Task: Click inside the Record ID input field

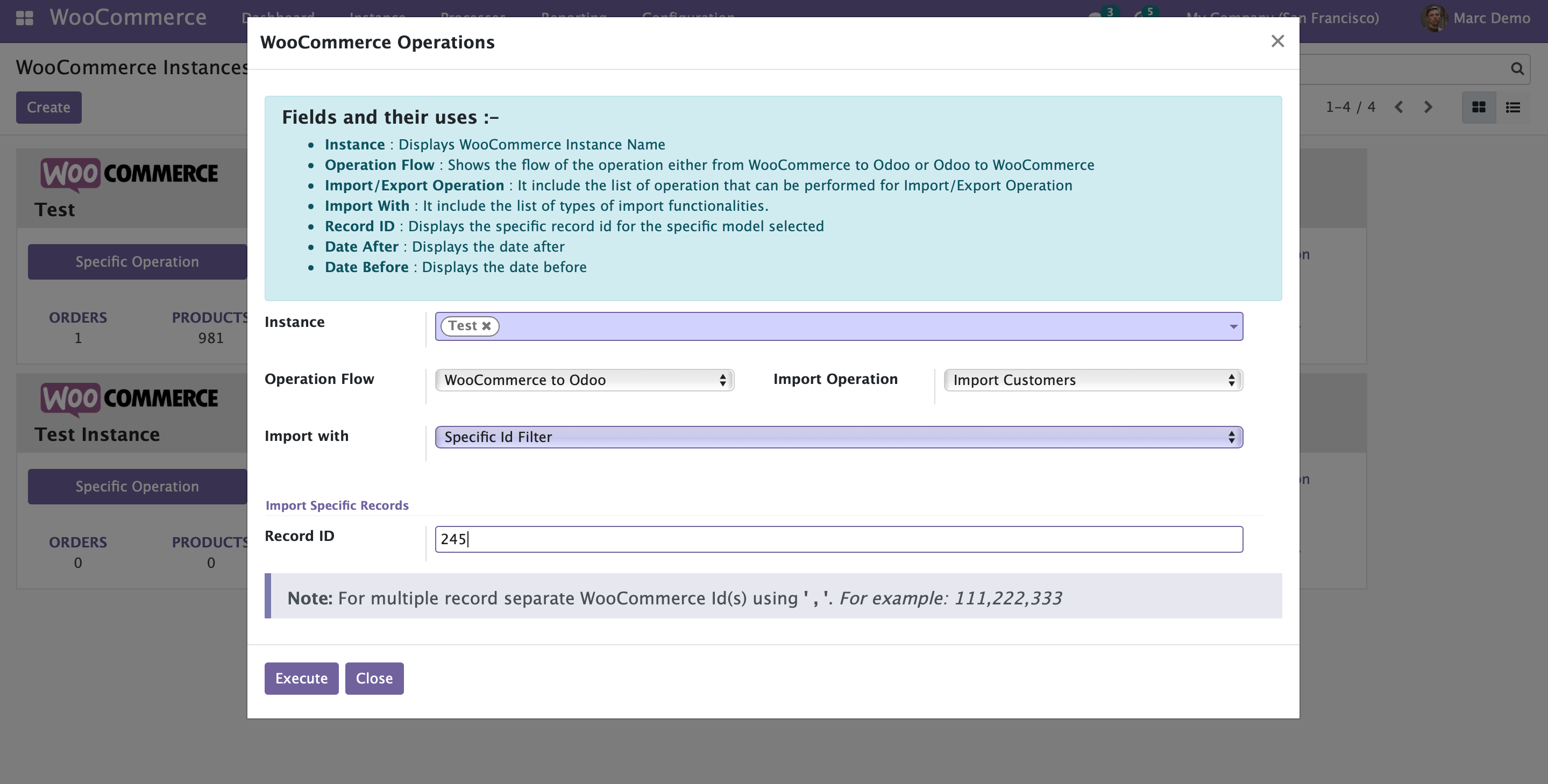Action: coord(839,539)
